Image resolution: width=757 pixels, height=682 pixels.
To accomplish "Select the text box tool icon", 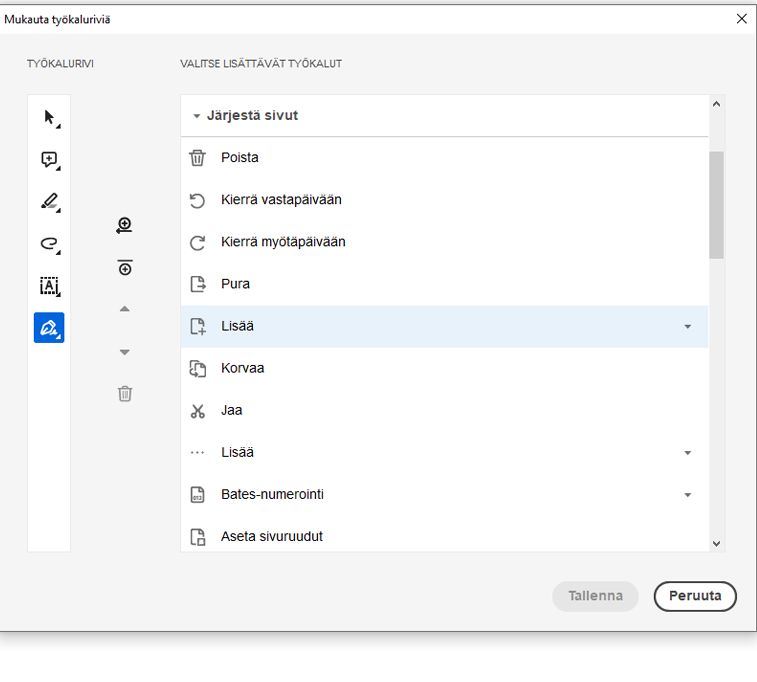I will click(49, 286).
